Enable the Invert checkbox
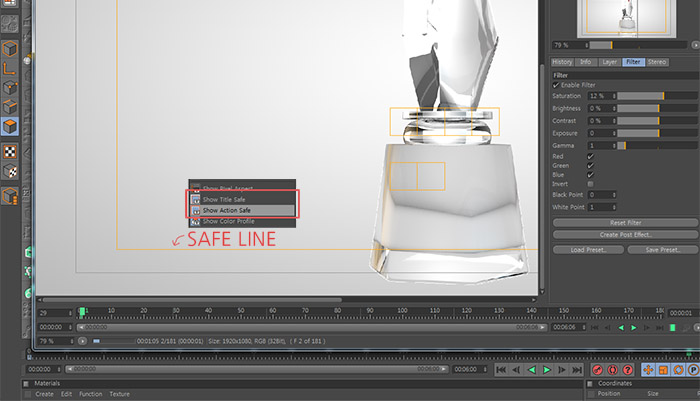This screenshot has height=401, width=700. pyautogui.click(x=591, y=184)
